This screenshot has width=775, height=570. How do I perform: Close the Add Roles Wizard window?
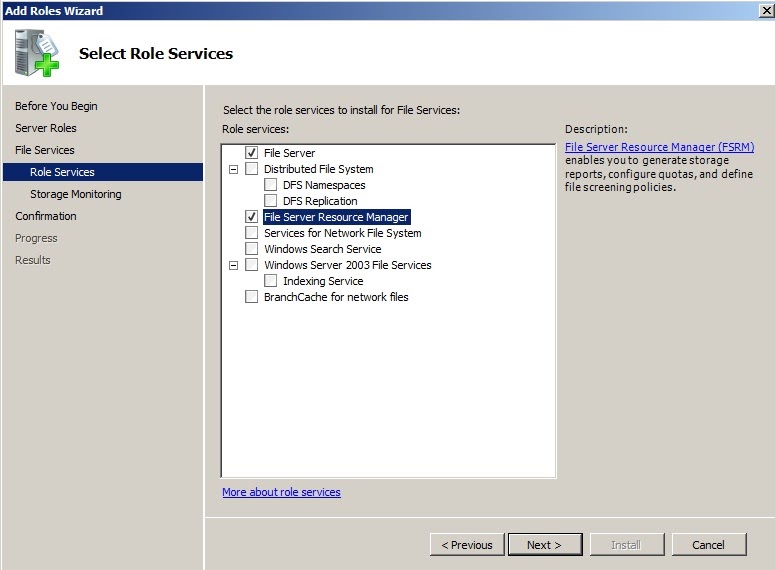coord(767,10)
